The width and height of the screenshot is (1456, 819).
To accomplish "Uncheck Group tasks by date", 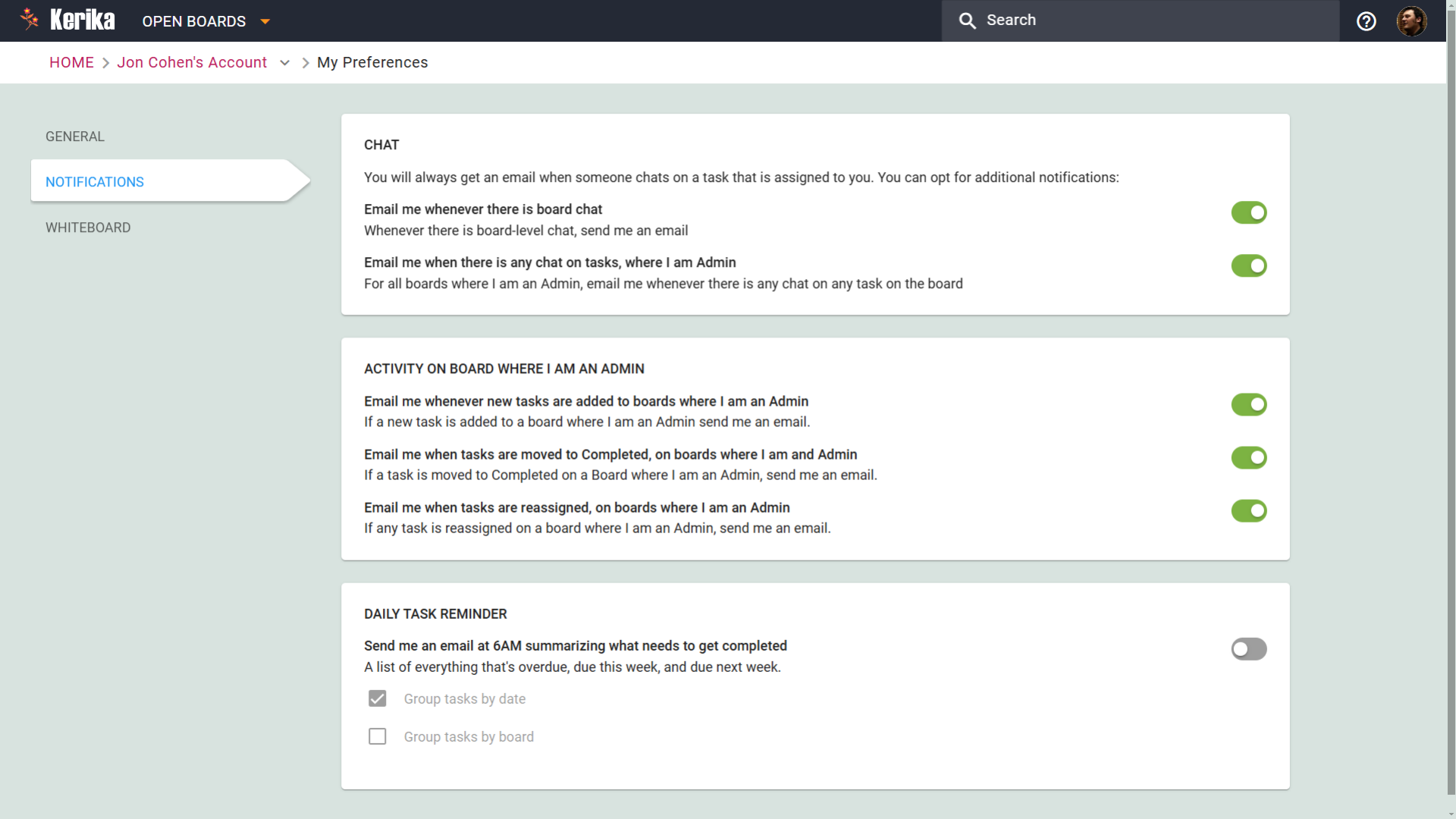I will point(377,698).
